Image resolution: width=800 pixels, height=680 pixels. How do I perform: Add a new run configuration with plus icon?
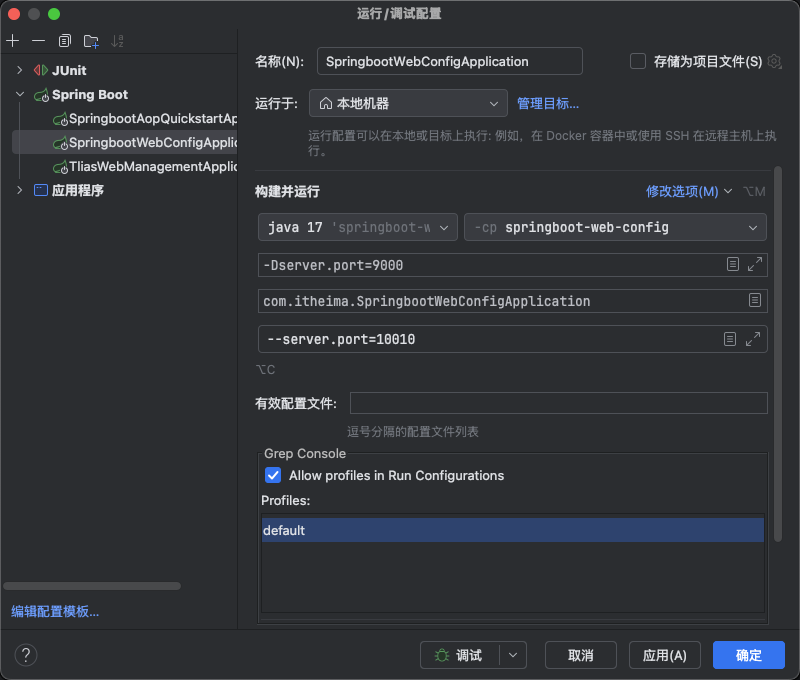(x=11, y=41)
